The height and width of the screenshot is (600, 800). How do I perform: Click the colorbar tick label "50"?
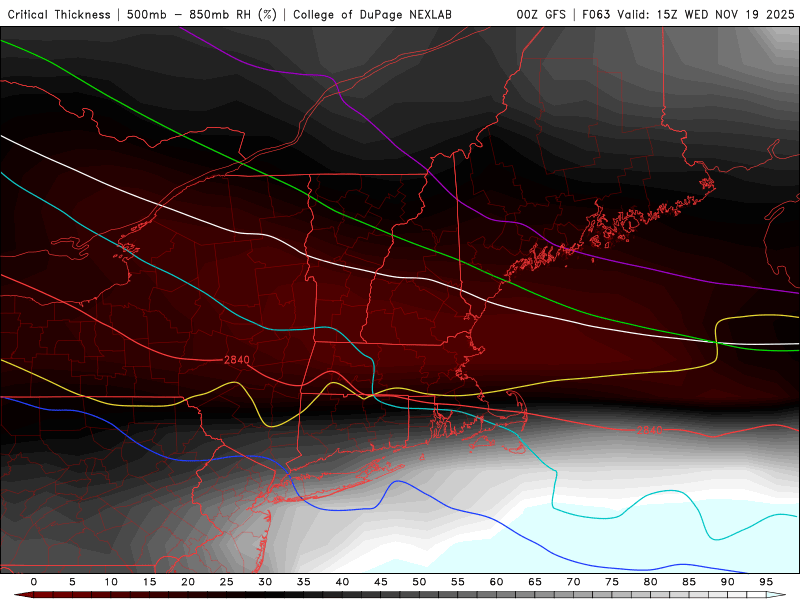pos(419,582)
